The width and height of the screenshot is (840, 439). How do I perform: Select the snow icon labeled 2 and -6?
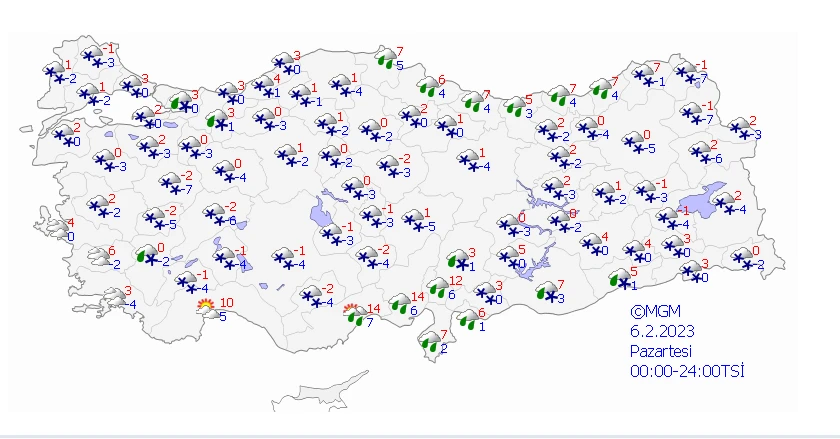pos(701,152)
